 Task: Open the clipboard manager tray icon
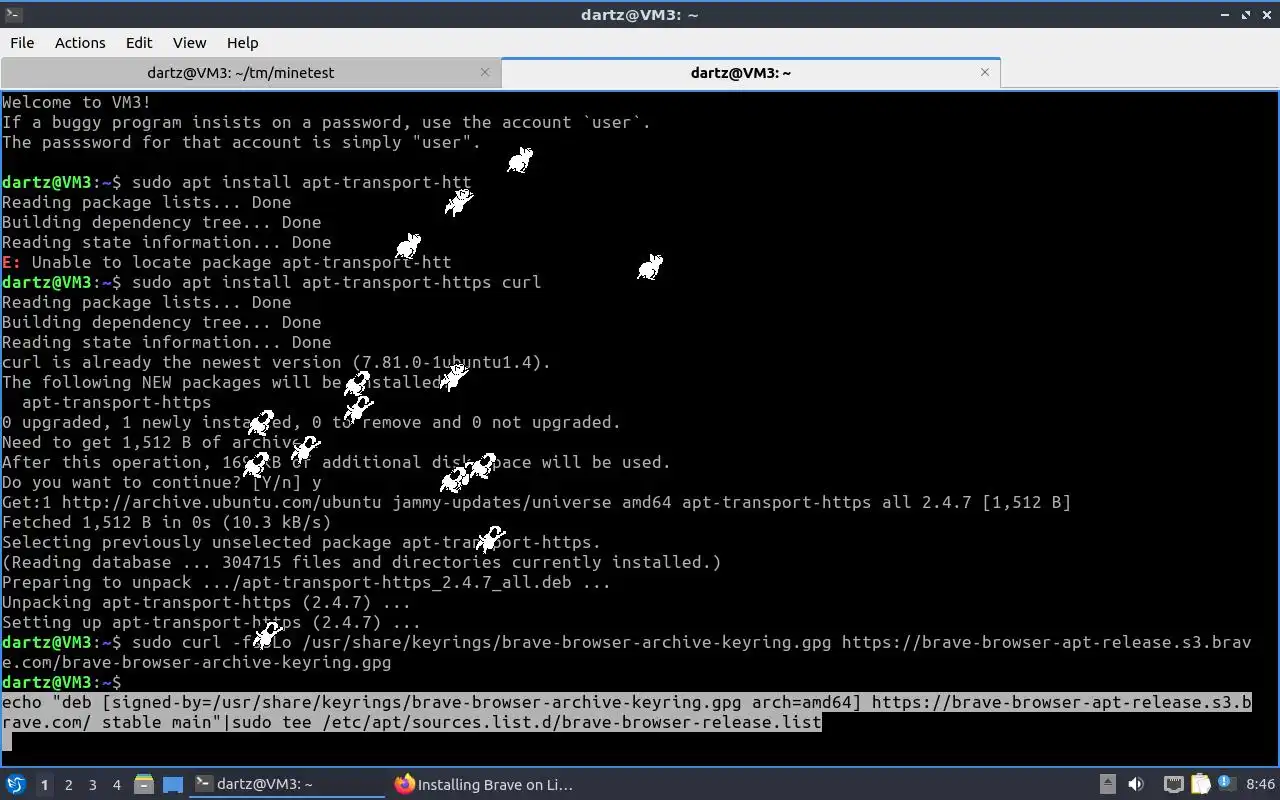[x=1200, y=785]
